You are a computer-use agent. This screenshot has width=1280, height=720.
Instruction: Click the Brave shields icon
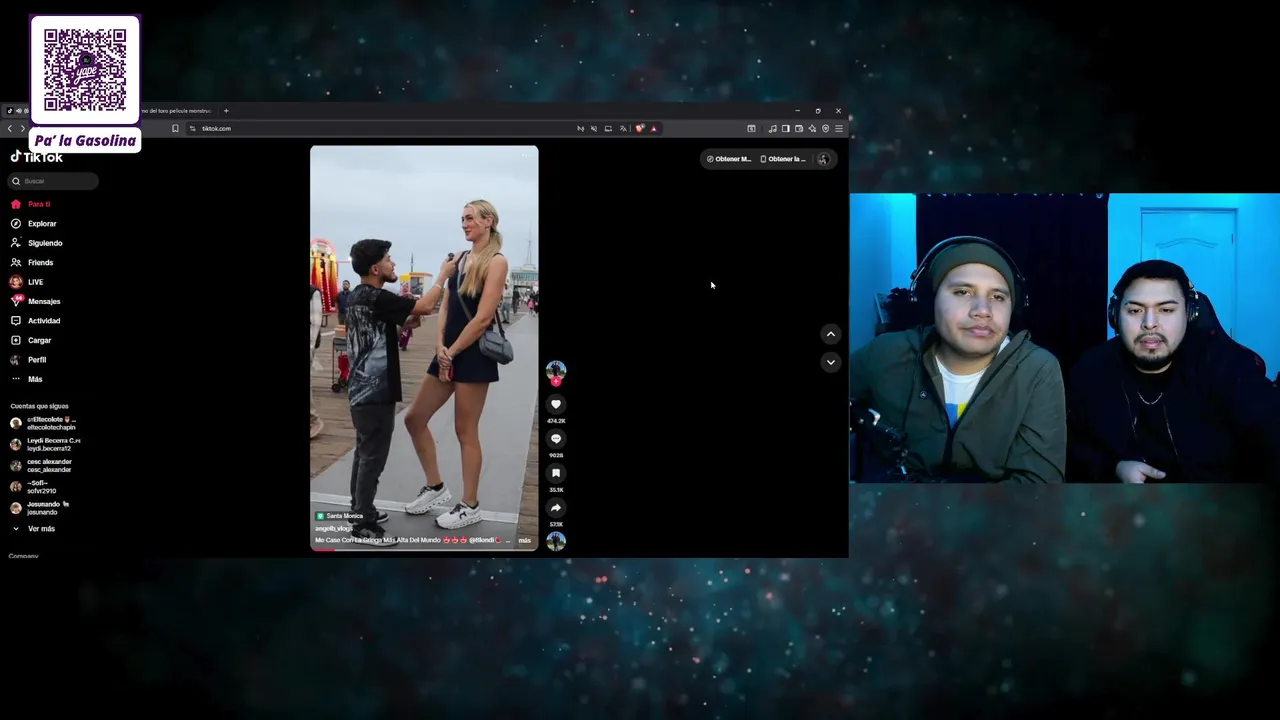pos(640,128)
